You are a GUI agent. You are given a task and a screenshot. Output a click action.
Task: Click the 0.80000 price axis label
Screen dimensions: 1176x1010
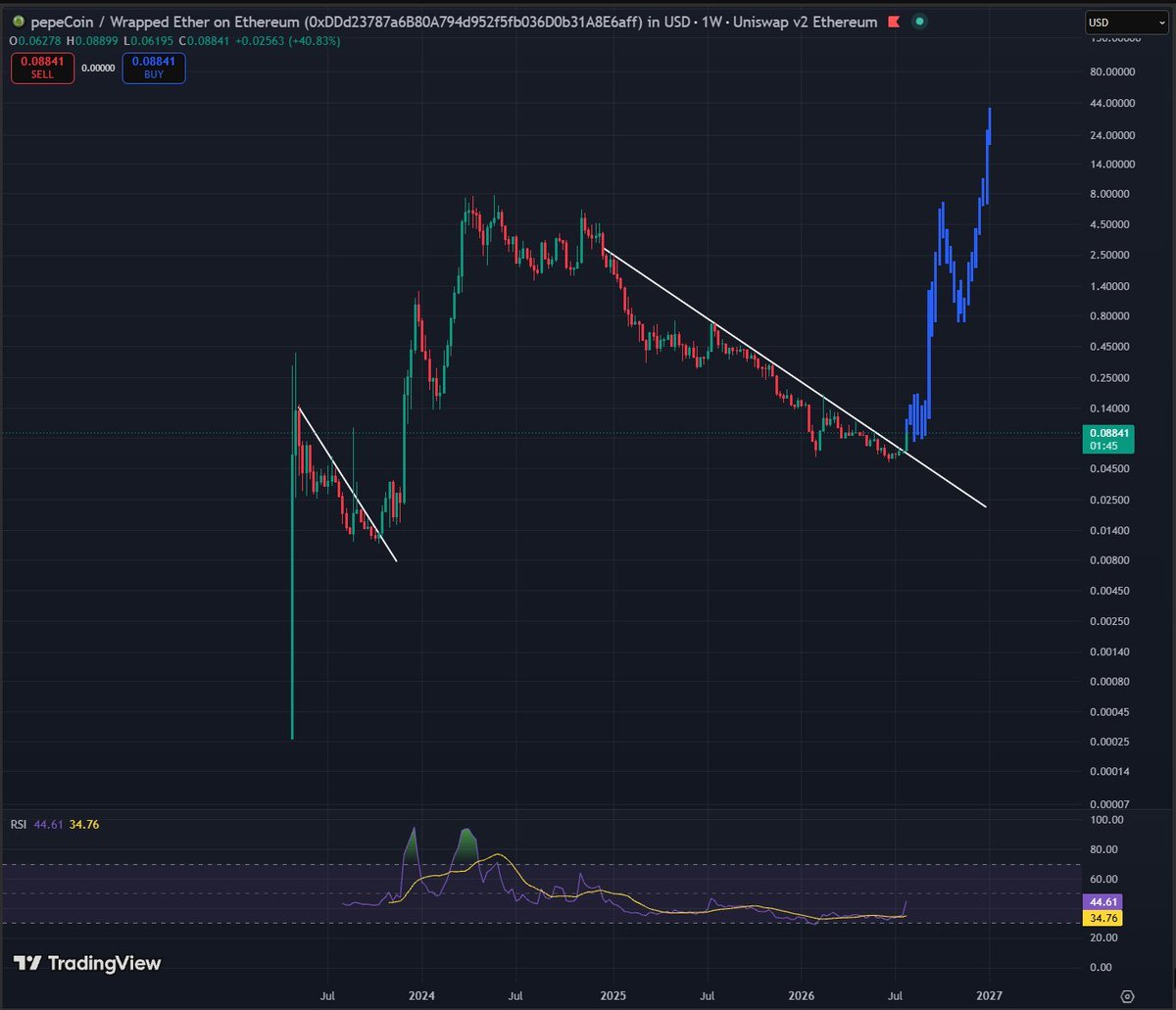pyautogui.click(x=1111, y=316)
